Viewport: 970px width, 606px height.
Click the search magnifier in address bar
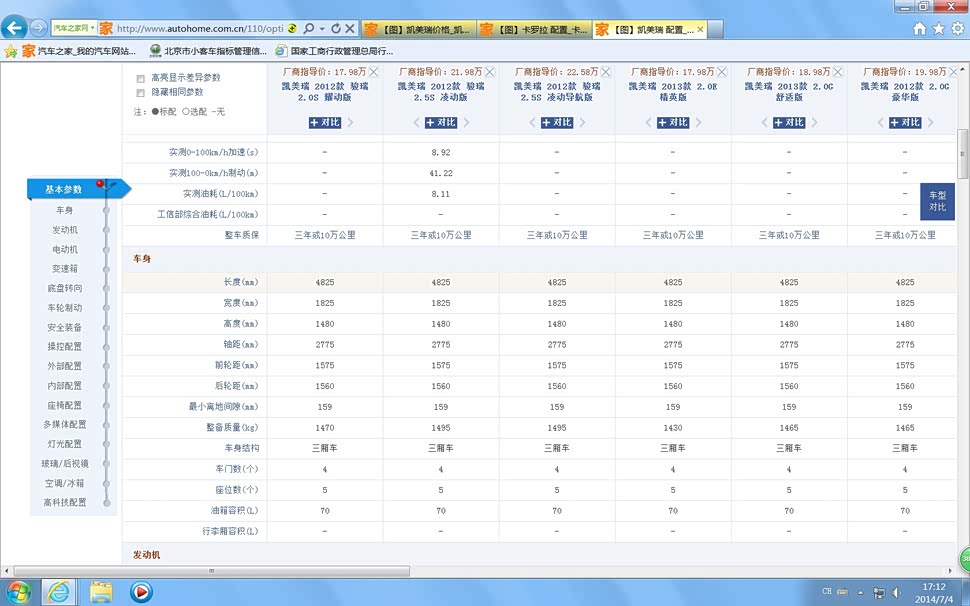tap(309, 28)
